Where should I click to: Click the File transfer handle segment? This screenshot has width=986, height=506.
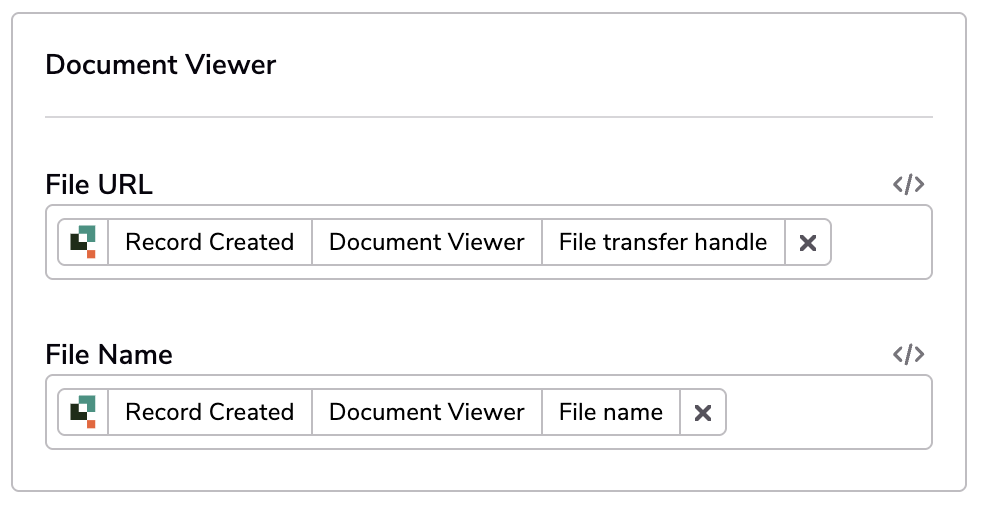pyautogui.click(x=663, y=243)
